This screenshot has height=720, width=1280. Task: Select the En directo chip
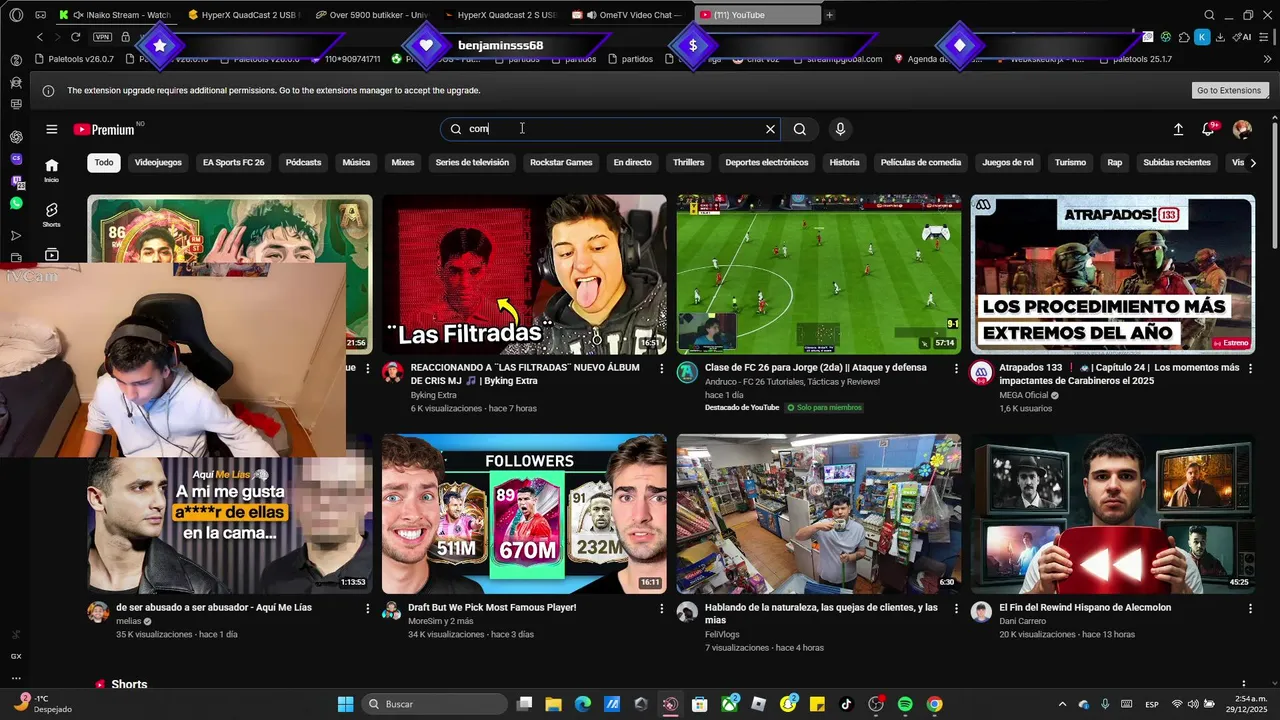coord(632,162)
